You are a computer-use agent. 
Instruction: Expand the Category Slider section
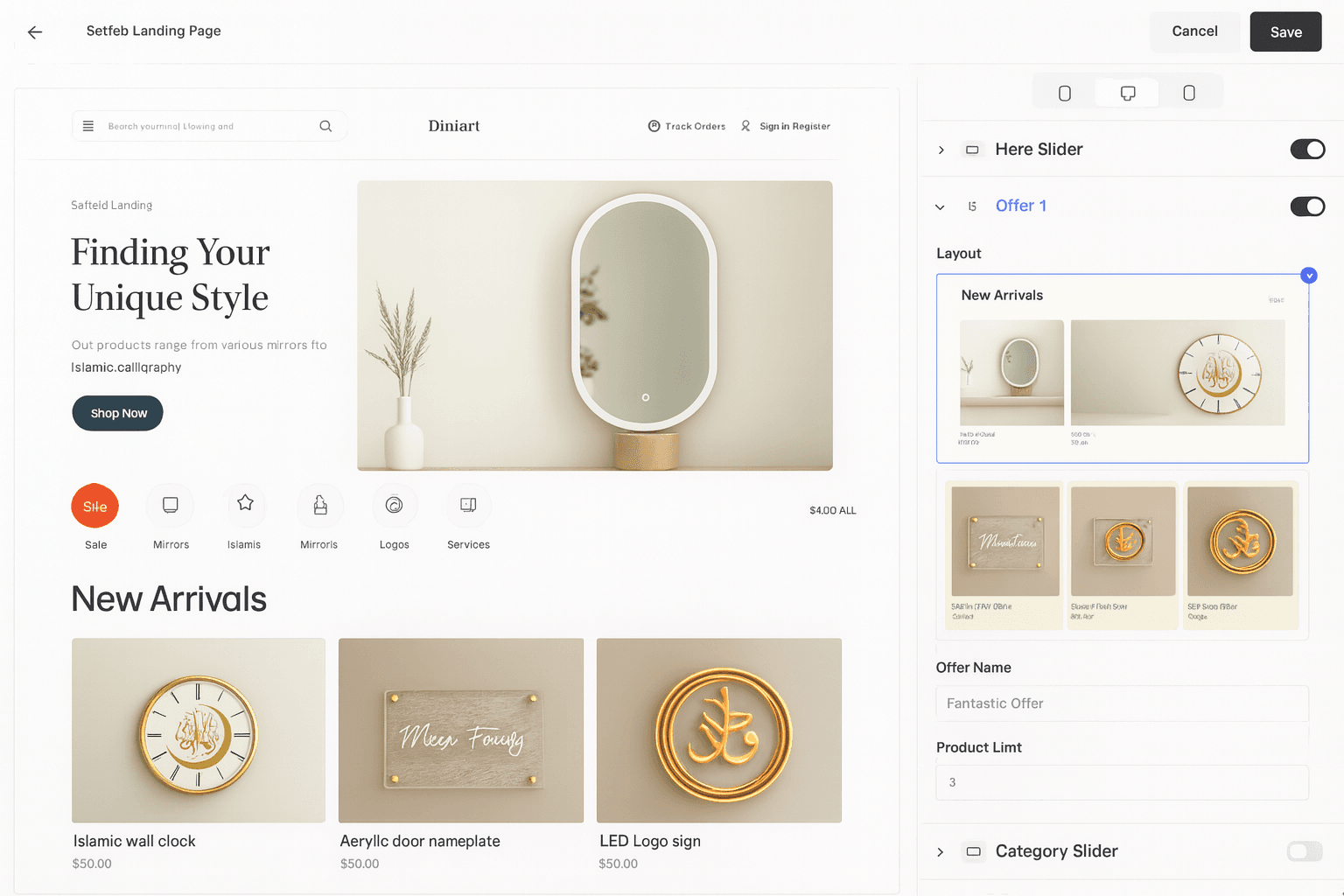click(x=941, y=852)
